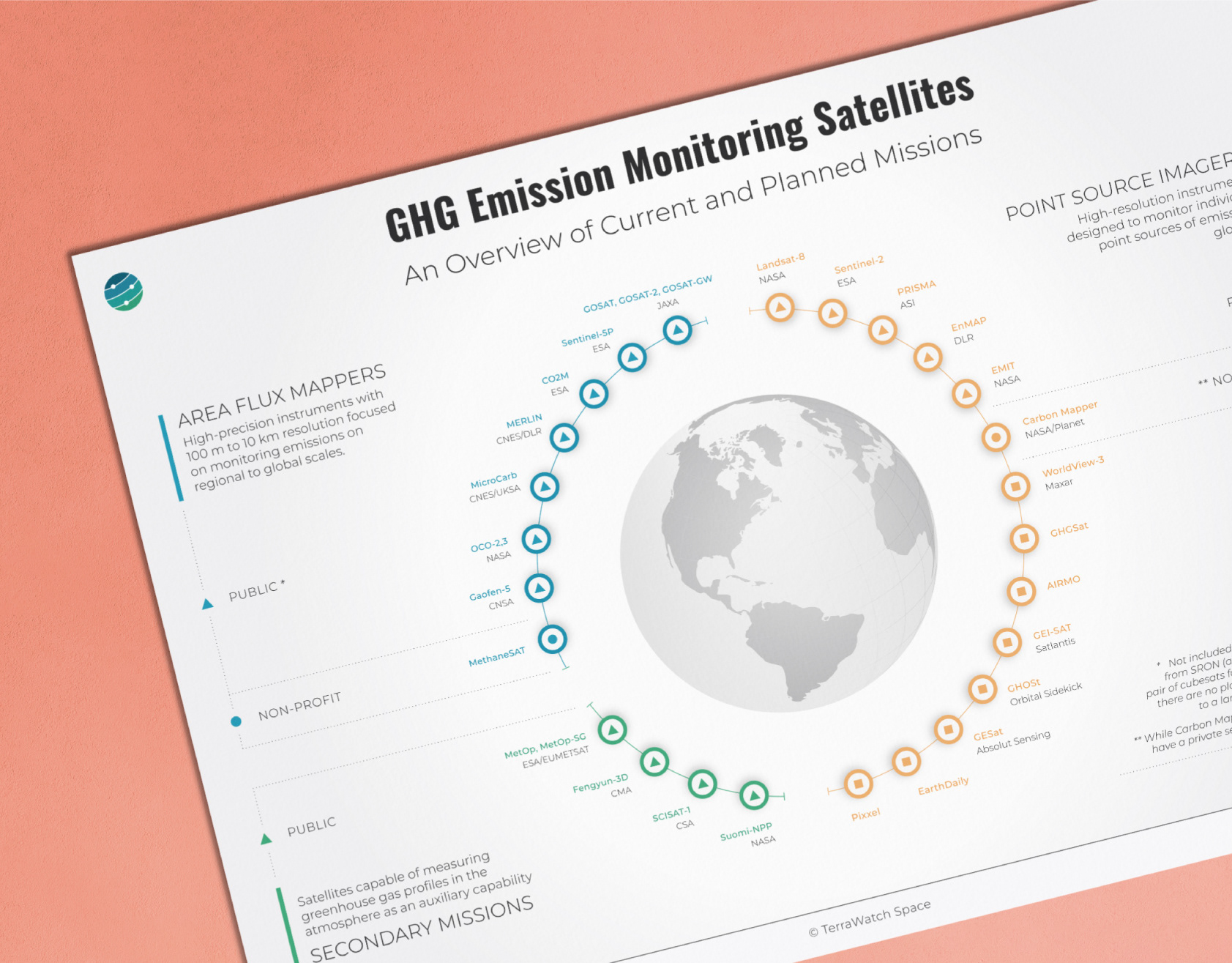Click the GOSAT satellite triangle marker
The image size is (1232, 963).
(x=678, y=330)
